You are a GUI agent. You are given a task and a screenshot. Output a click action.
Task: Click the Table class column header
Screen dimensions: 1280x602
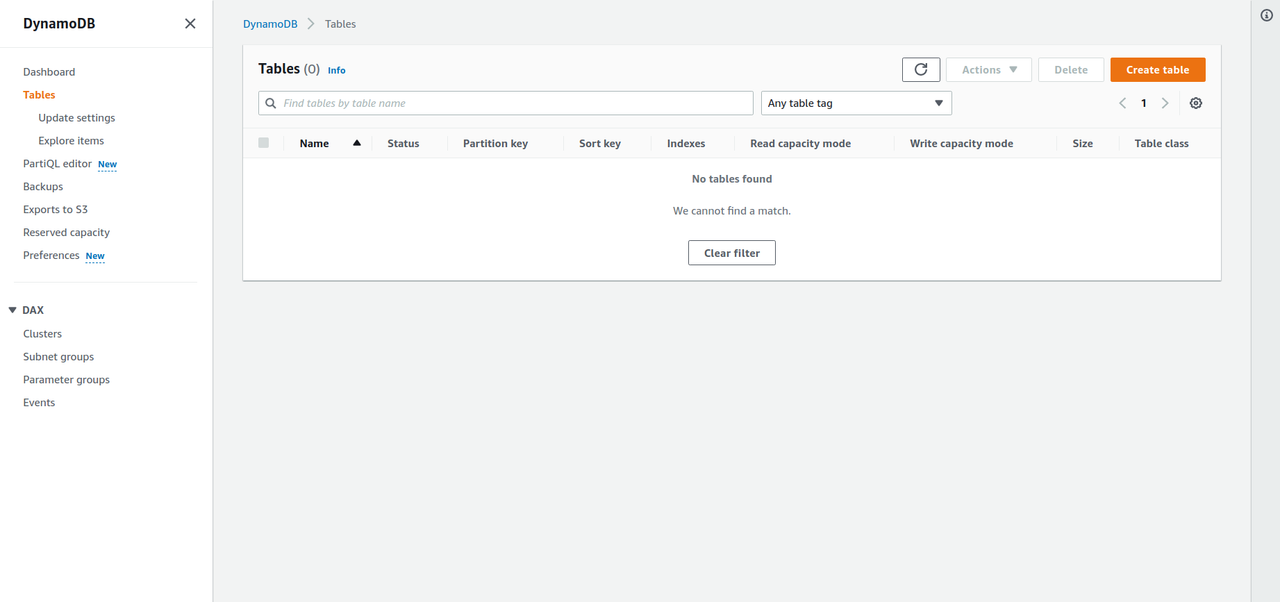[x=1161, y=144]
